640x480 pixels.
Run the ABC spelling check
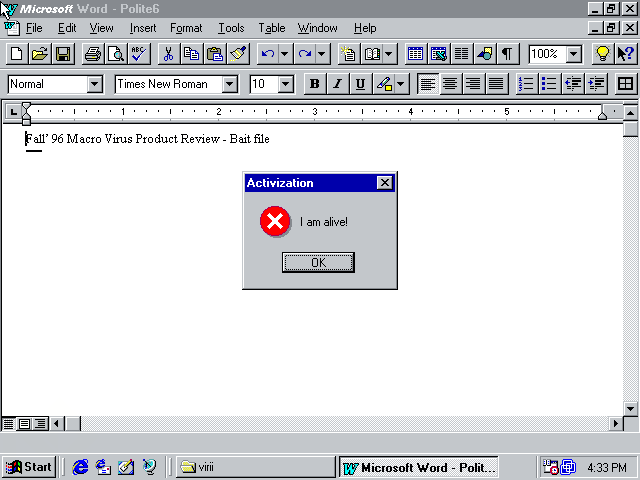tap(139, 54)
